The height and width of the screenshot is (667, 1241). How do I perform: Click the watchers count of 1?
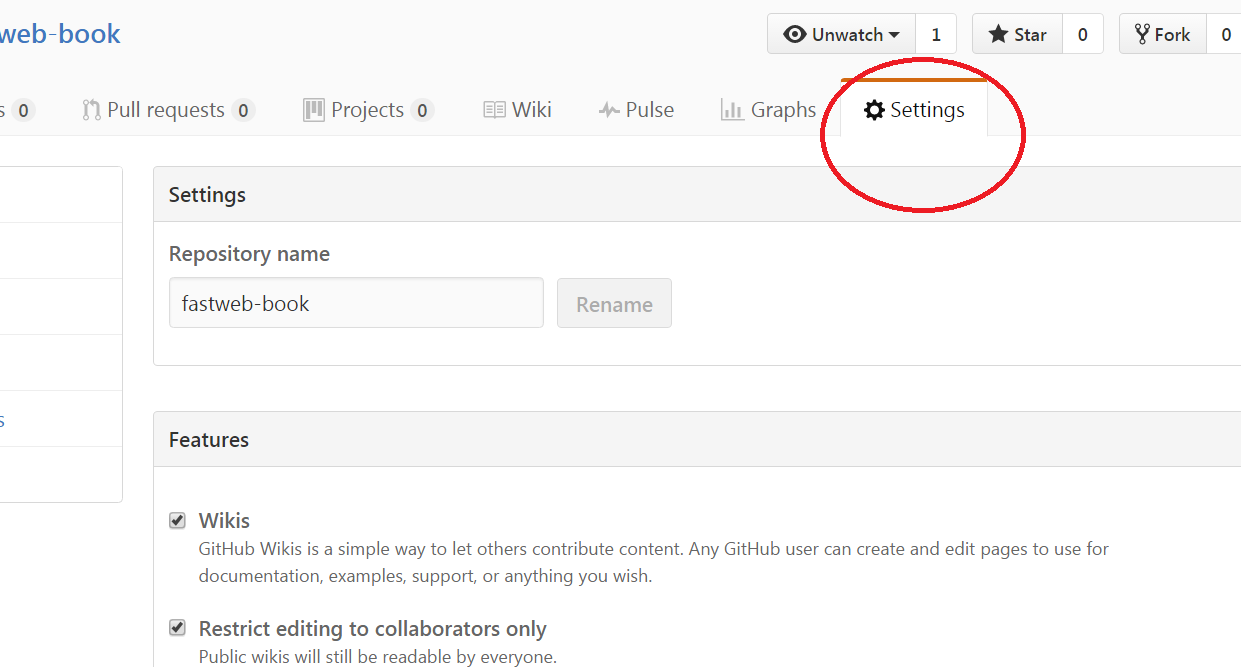pyautogui.click(x=936, y=34)
